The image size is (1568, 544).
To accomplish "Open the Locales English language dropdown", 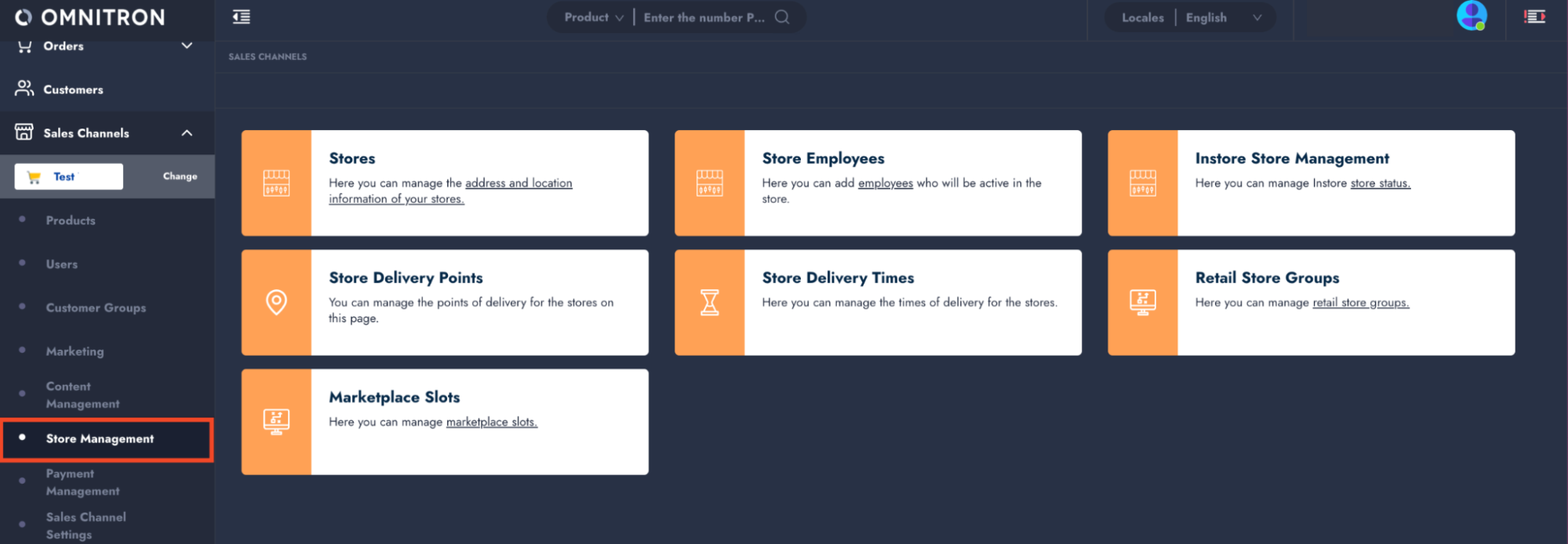I will pos(1222,17).
